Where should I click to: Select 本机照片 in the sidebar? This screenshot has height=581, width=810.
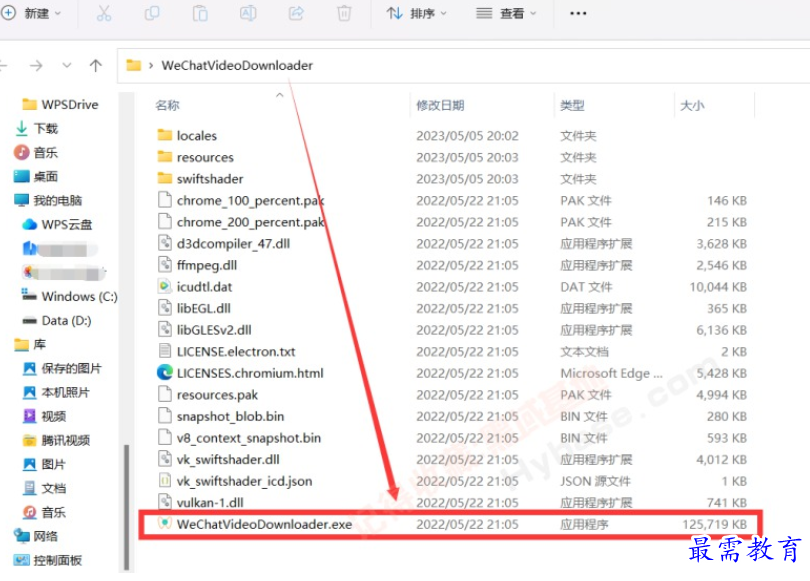point(56,392)
